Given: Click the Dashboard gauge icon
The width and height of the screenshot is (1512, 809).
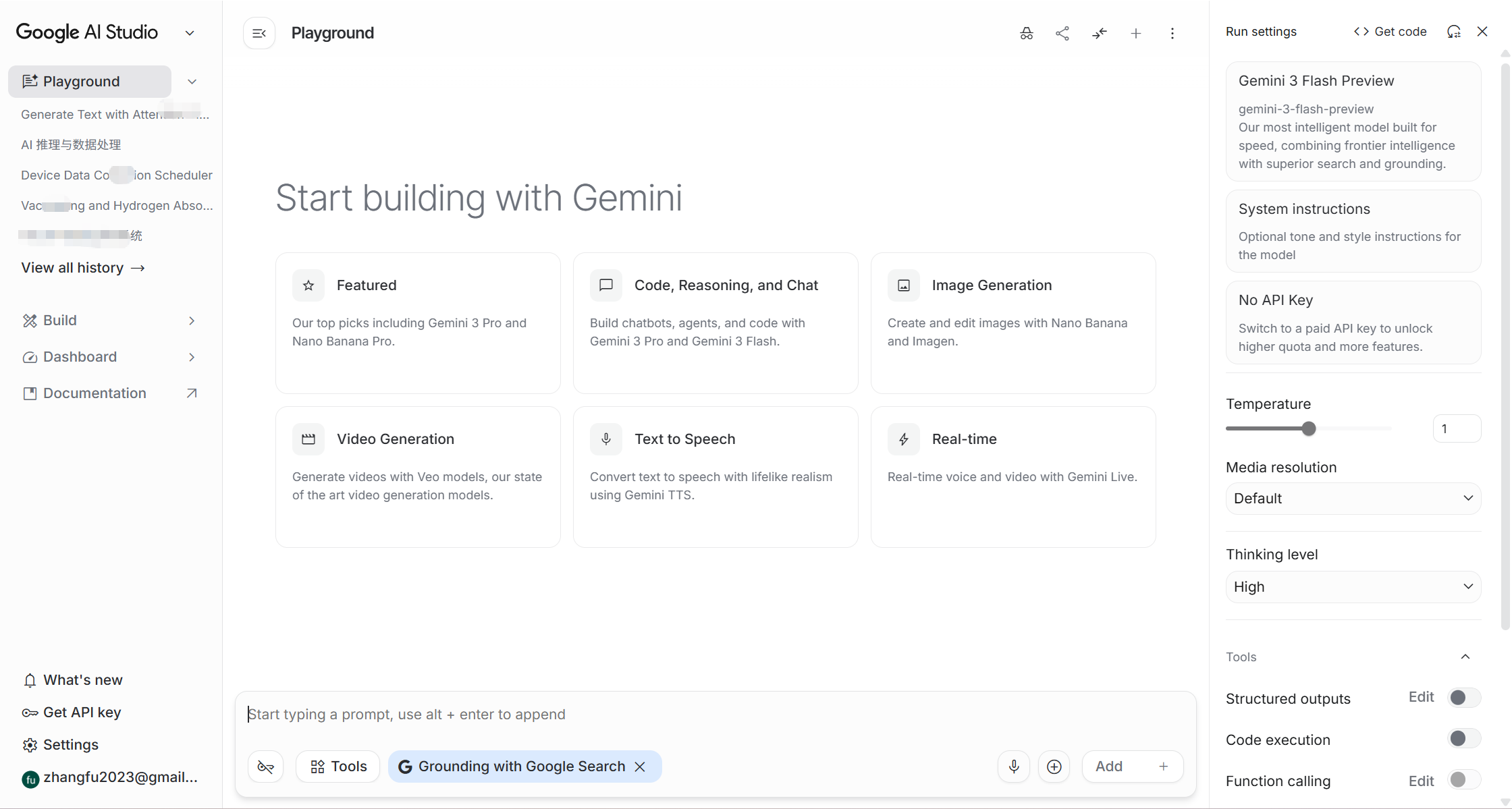Looking at the screenshot, I should (x=30, y=357).
